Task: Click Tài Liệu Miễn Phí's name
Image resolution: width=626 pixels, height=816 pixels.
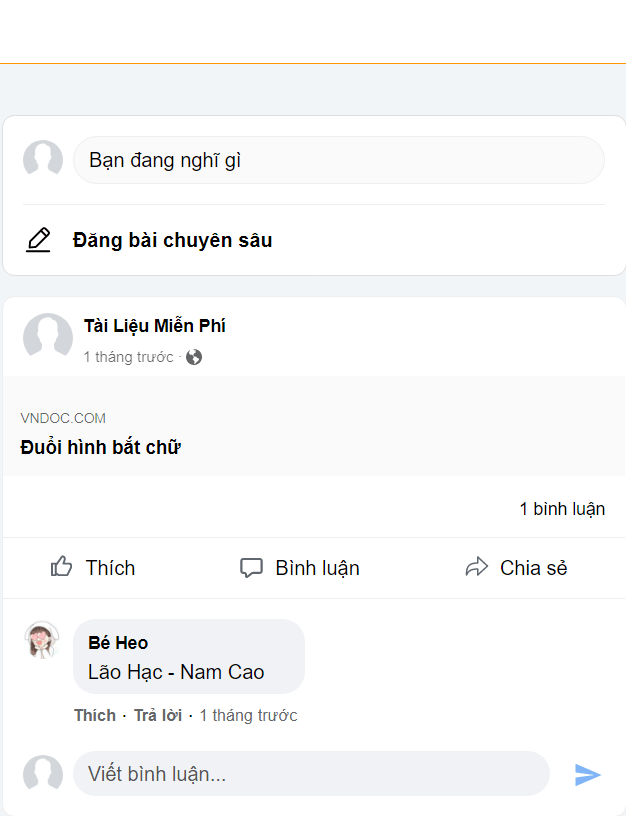Action: point(154,325)
